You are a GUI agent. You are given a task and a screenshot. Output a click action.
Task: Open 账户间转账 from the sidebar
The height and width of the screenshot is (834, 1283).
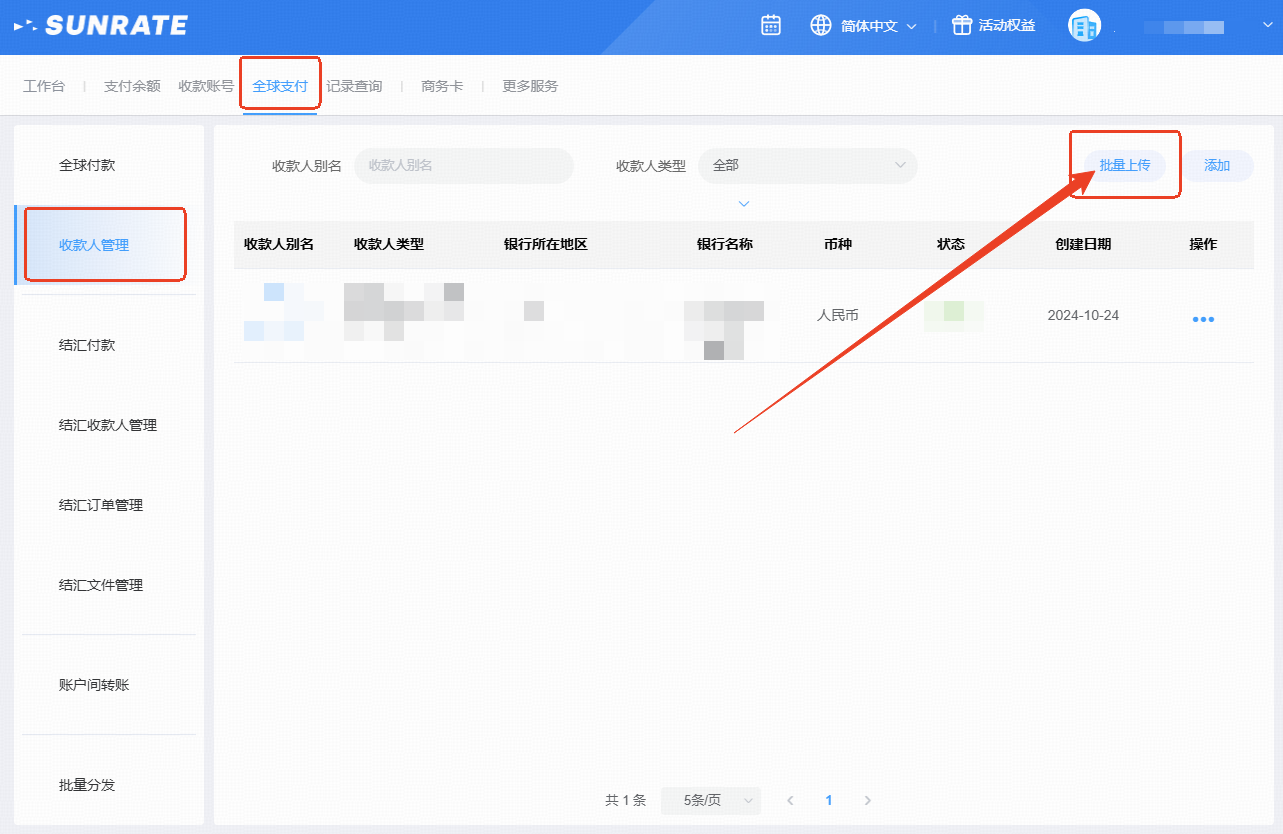94,685
